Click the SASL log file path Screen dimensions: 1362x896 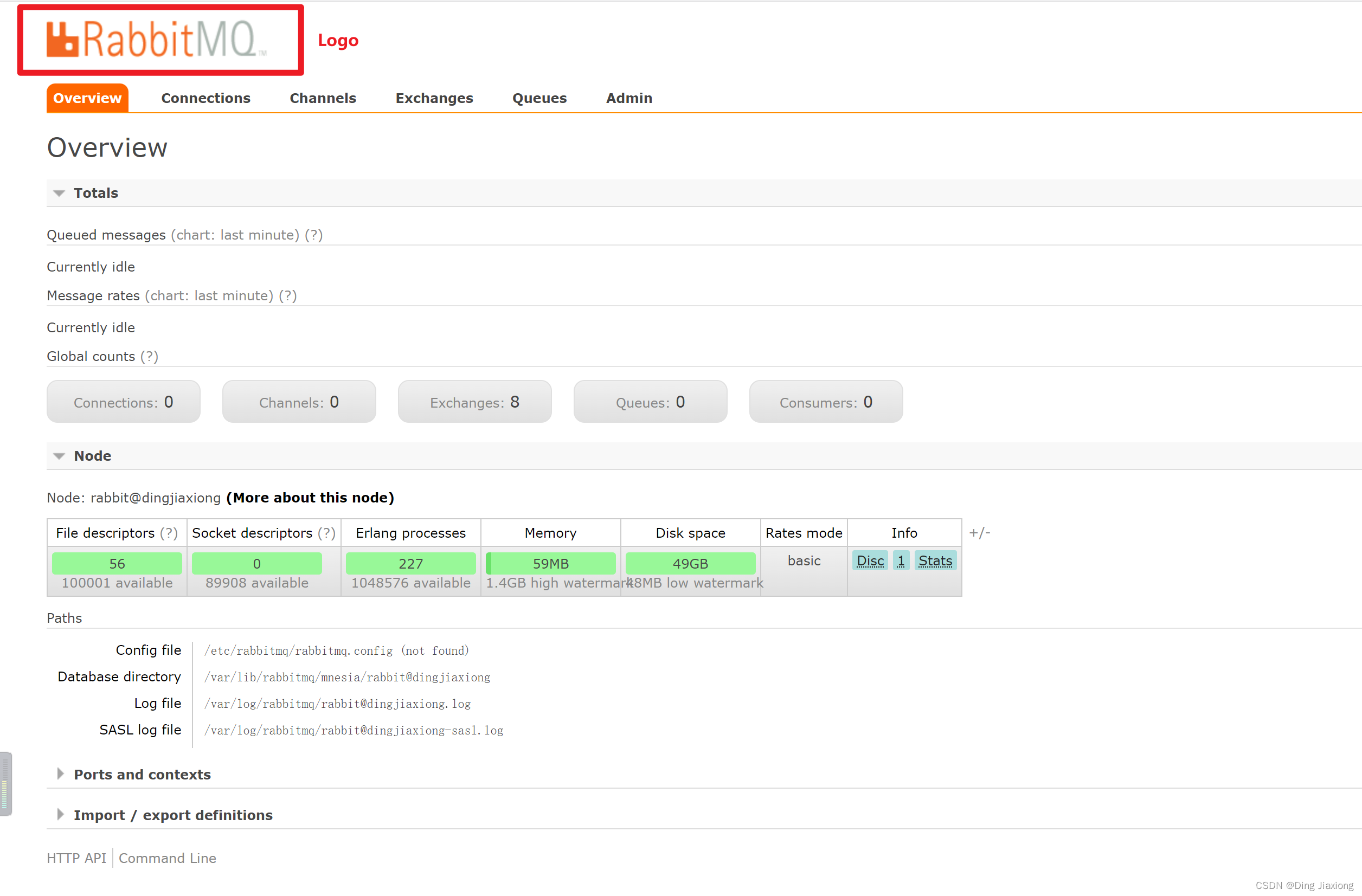[354, 731]
